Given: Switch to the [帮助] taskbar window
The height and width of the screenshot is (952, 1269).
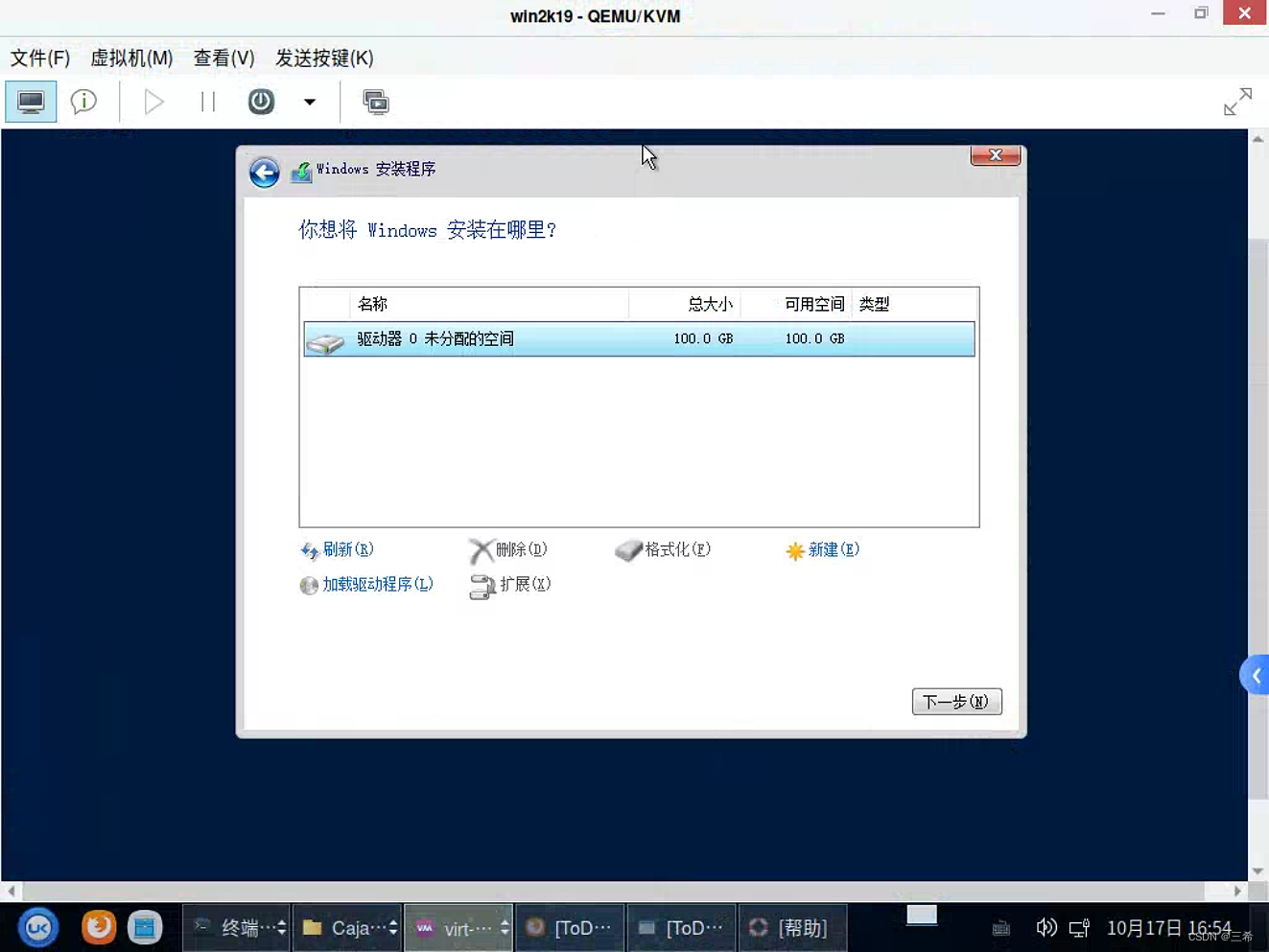Looking at the screenshot, I should (793, 927).
